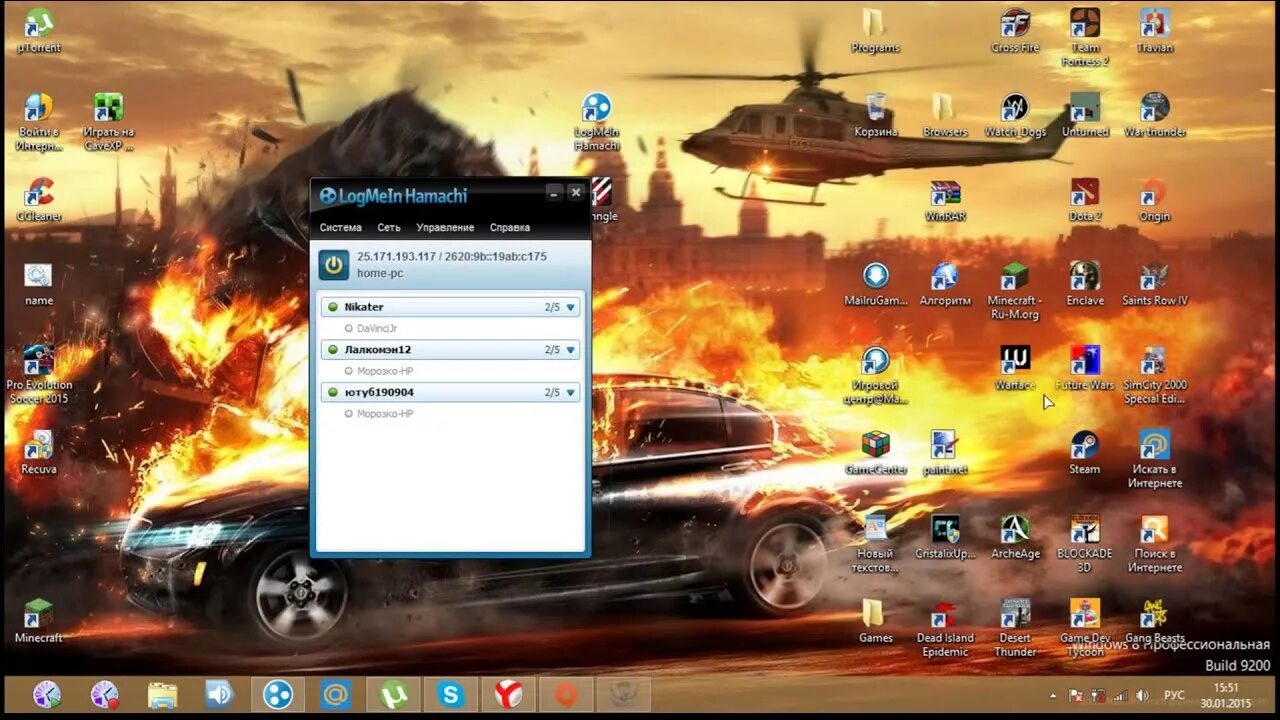Open the Управление menu in Hamachi
Image resolution: width=1280 pixels, height=720 pixels.
(x=445, y=228)
